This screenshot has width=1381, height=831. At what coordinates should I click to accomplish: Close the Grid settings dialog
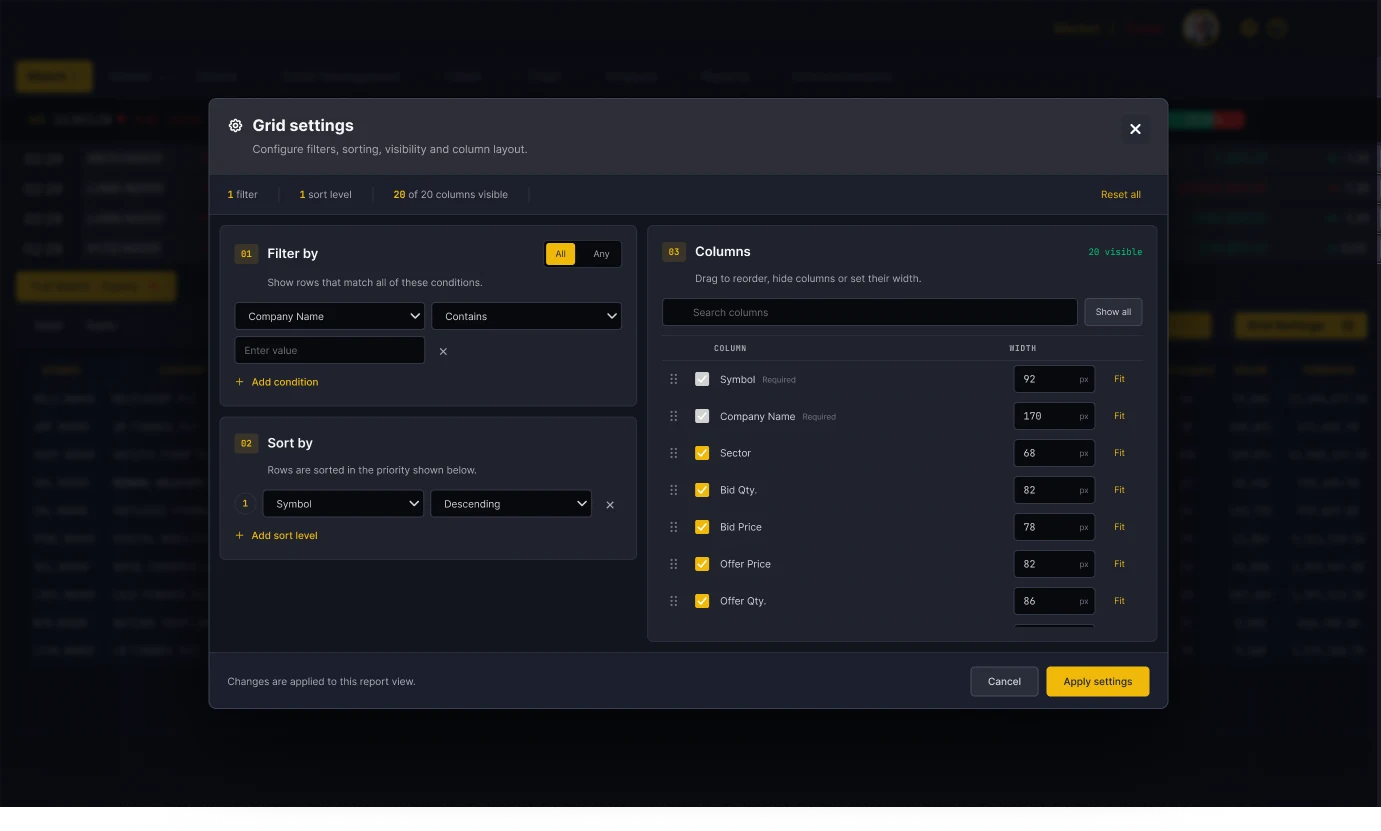tap(1135, 129)
